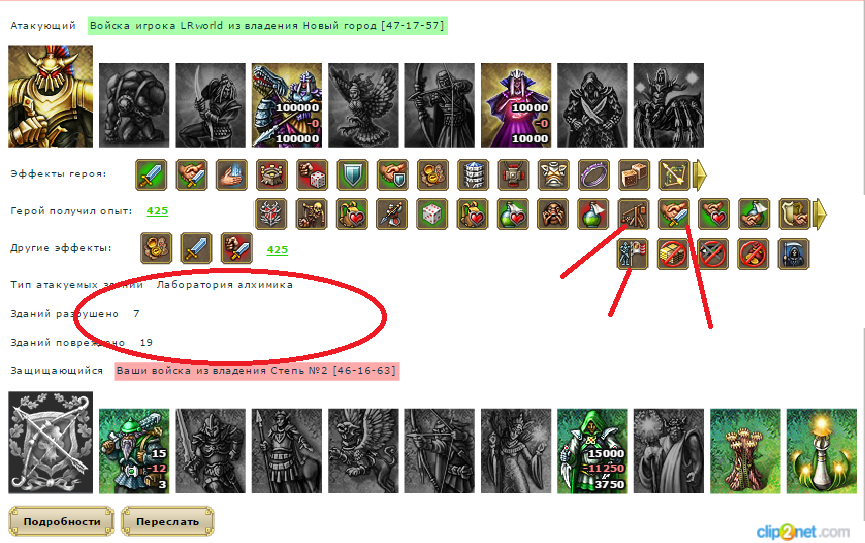Select attacker's golden armored hero portrait
Image resolution: width=865 pixels, height=543 pixels.
point(51,97)
